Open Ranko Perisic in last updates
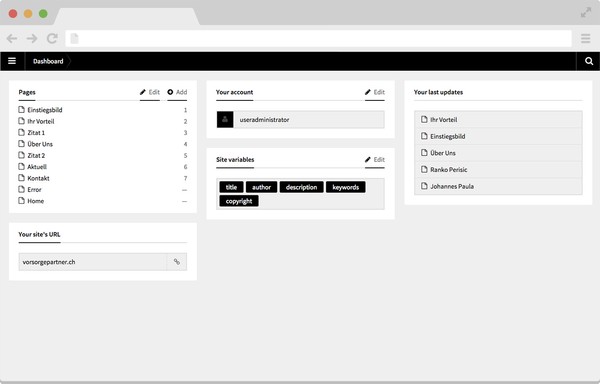Image resolution: width=600 pixels, height=384 pixels. coord(498,169)
